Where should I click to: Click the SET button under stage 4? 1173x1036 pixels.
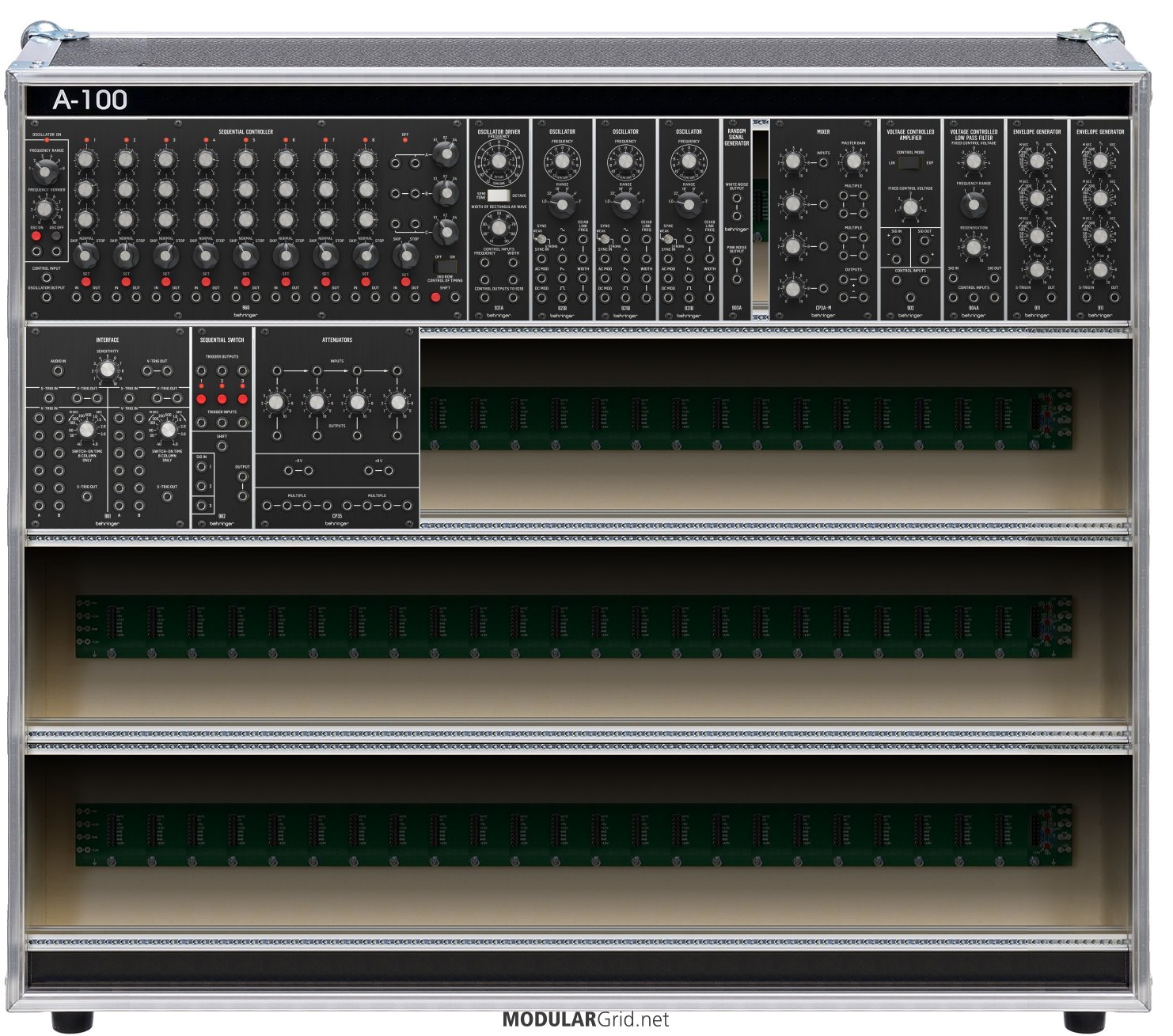206,282
